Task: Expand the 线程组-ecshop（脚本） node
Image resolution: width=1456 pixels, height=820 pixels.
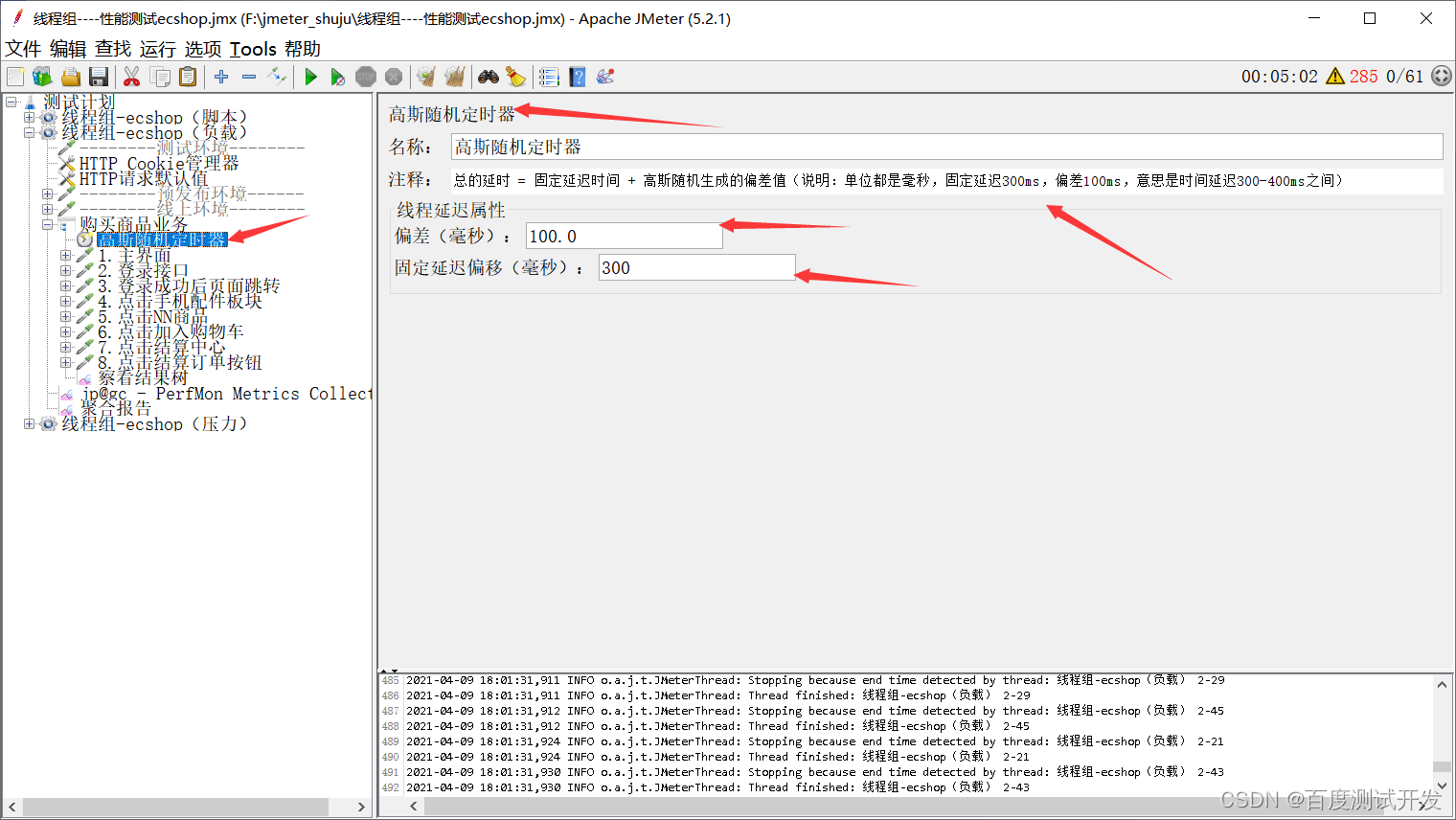Action: click(29, 117)
